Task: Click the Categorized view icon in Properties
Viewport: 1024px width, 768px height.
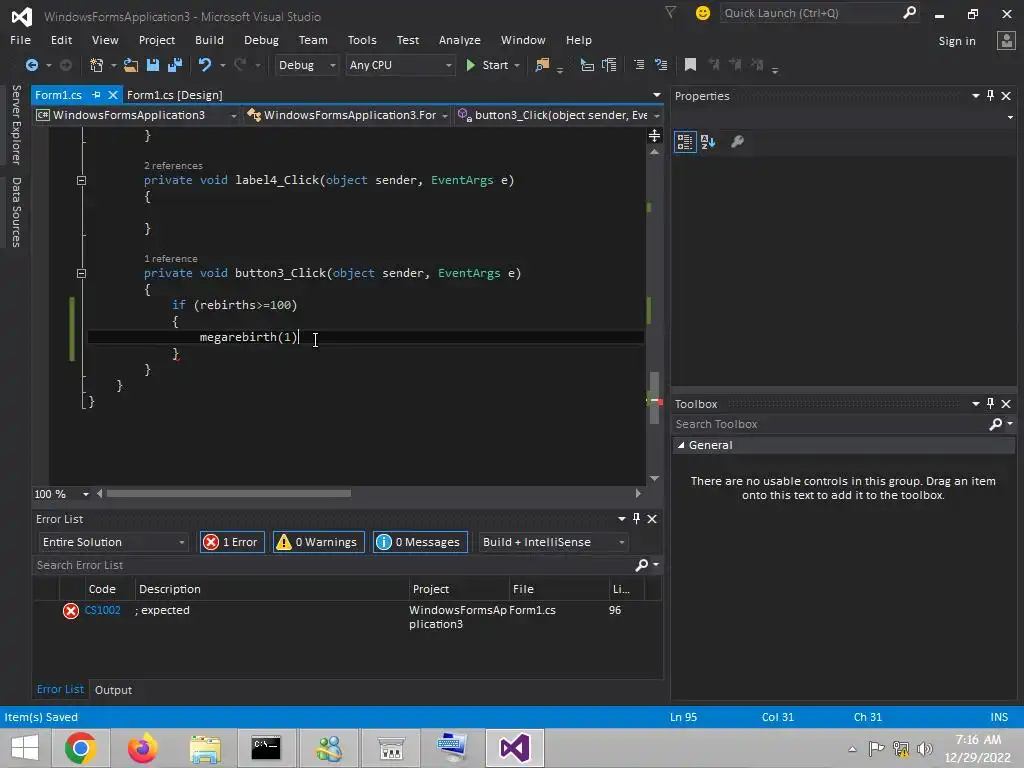Action: click(685, 142)
